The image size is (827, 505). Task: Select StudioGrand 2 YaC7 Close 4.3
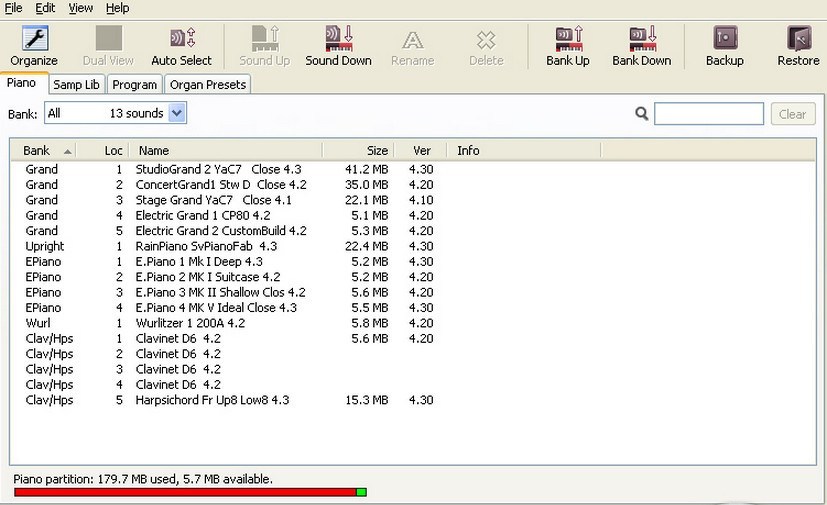pos(218,169)
